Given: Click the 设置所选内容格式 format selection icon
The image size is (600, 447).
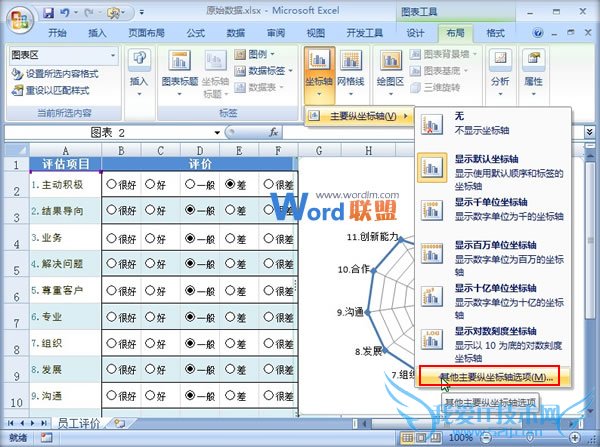Looking at the screenshot, I should coord(17,73).
